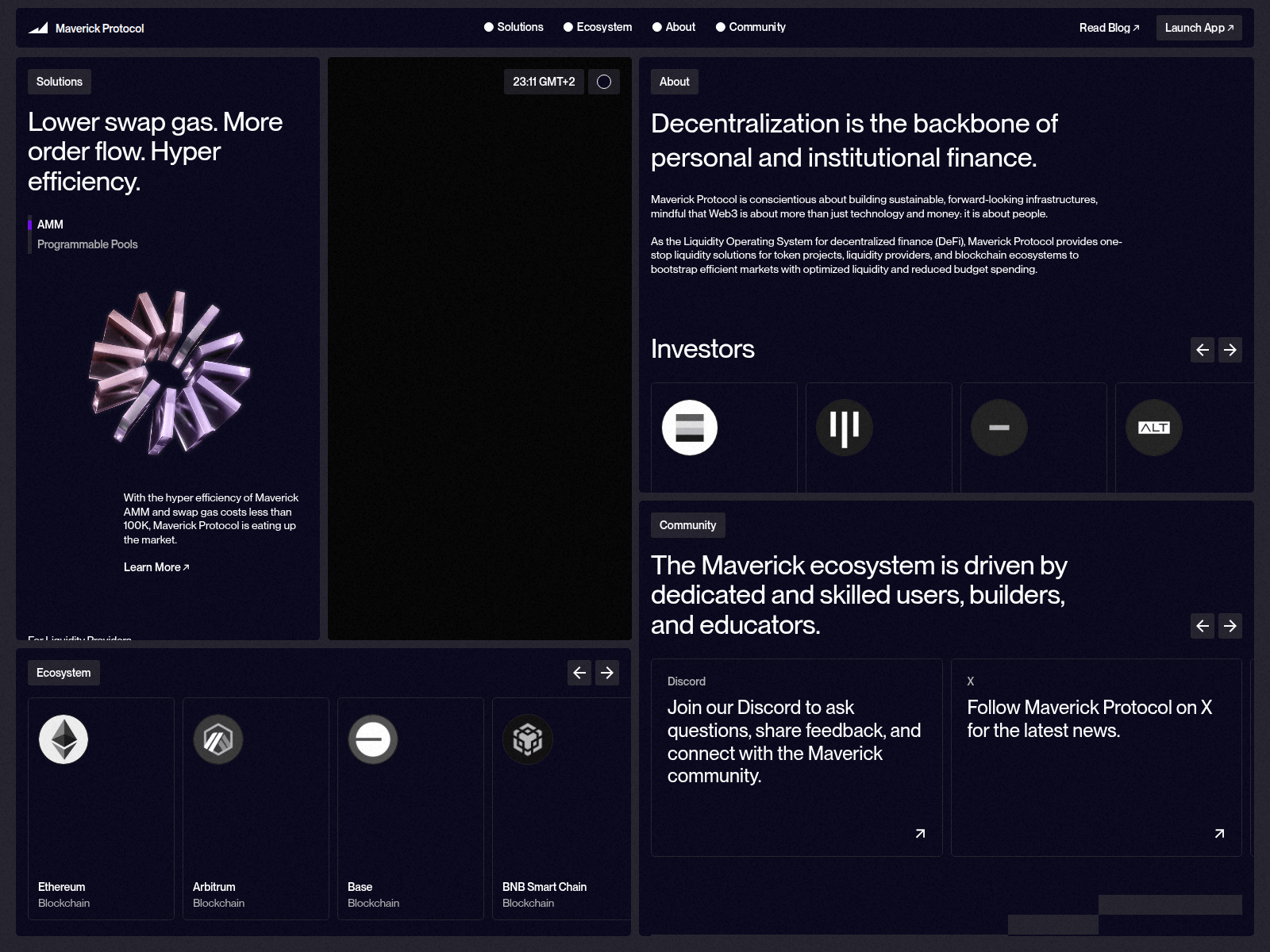Viewport: 1270px width, 952px height.
Task: Open the Follow Maverick Protocol on X card
Action: point(1096,758)
